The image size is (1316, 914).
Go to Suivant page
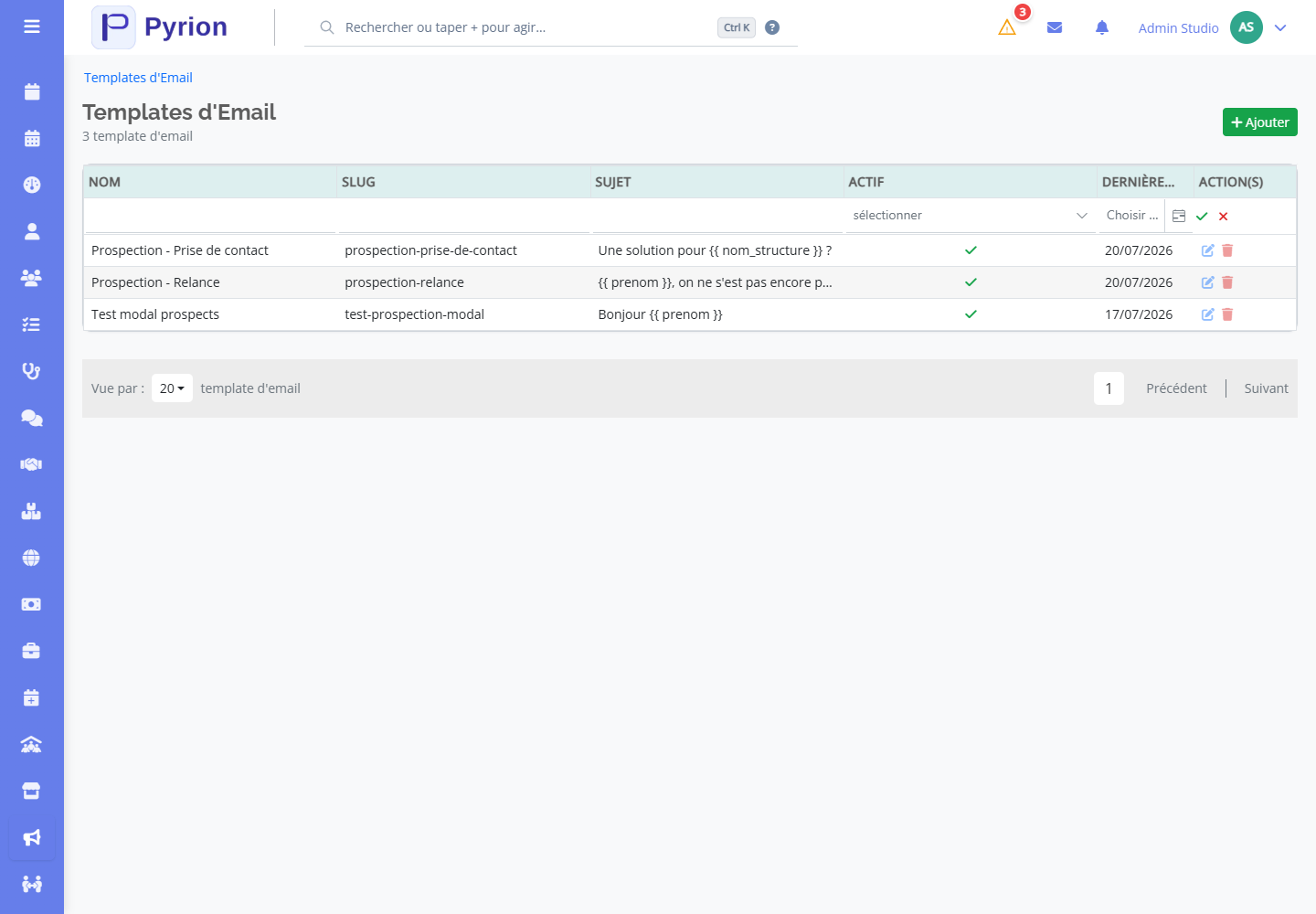coord(1266,388)
